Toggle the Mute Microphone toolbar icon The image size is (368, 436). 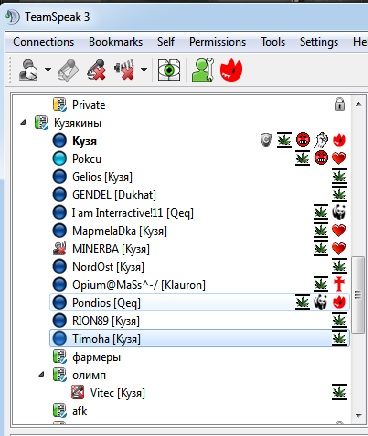96,70
